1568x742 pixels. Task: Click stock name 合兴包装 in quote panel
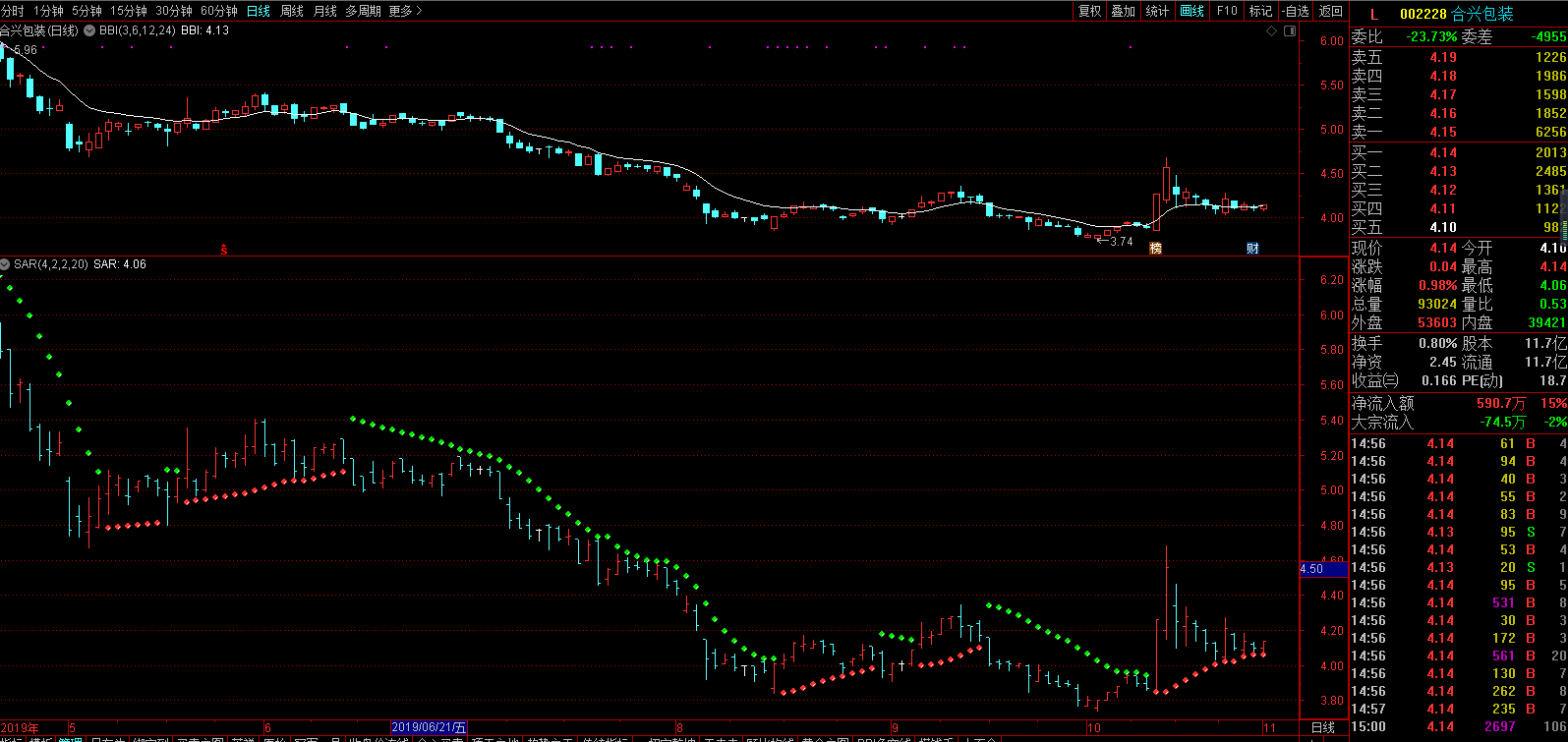pyautogui.click(x=1483, y=14)
